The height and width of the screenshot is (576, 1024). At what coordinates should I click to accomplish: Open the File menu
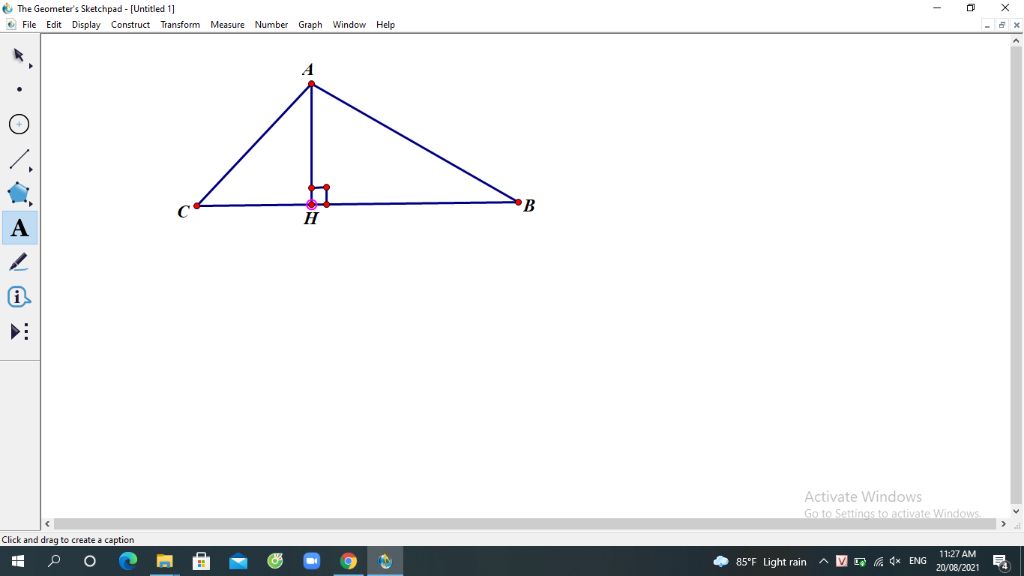29,25
